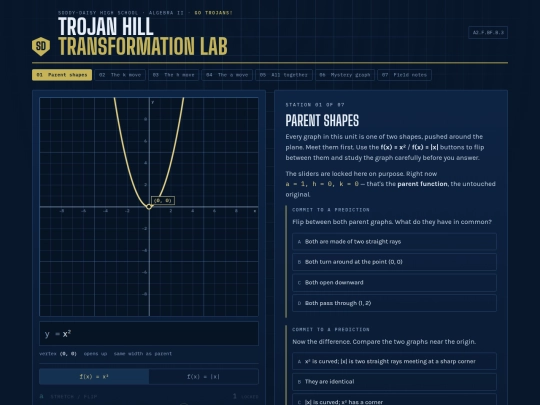540x405 pixels.
Task: Go to the 04 The a move tab
Action: 227,75
